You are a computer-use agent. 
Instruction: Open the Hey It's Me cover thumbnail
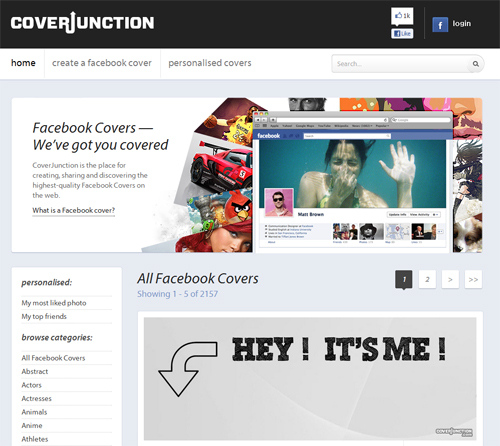coord(310,379)
